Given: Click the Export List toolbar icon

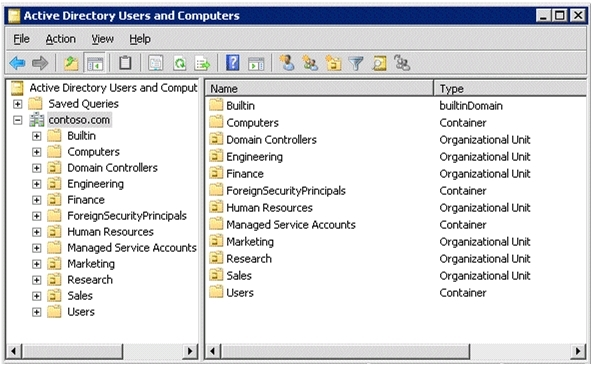Looking at the screenshot, I should [202, 63].
